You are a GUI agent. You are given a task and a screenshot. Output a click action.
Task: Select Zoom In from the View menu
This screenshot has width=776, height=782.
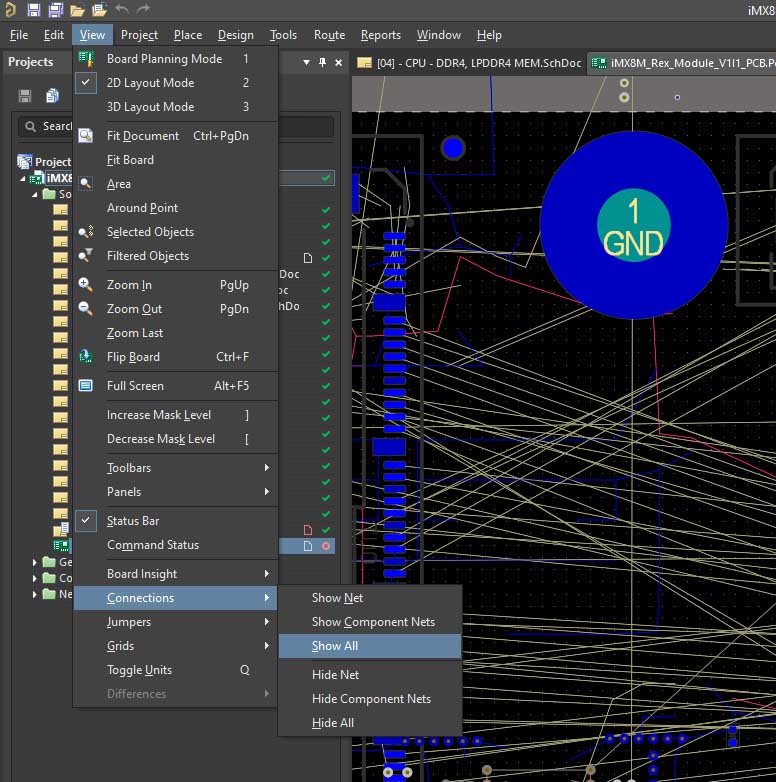(129, 285)
